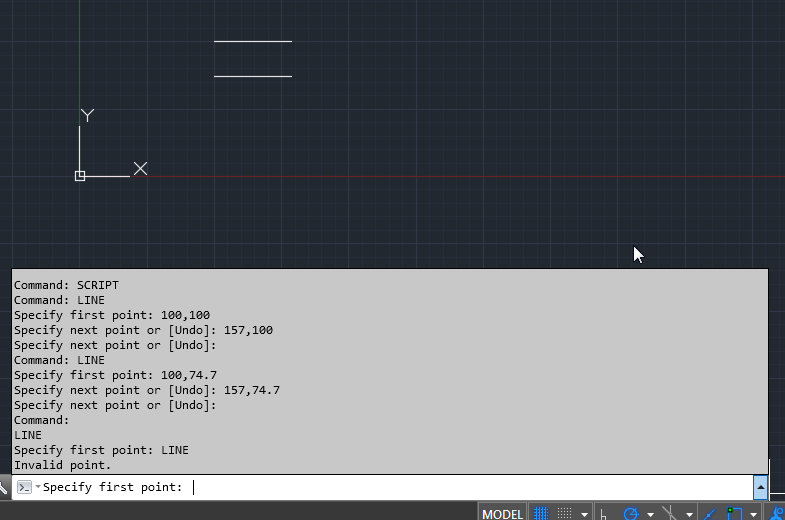The width and height of the screenshot is (785, 520).
Task: Click the command line prompt icon
Action: point(24,487)
